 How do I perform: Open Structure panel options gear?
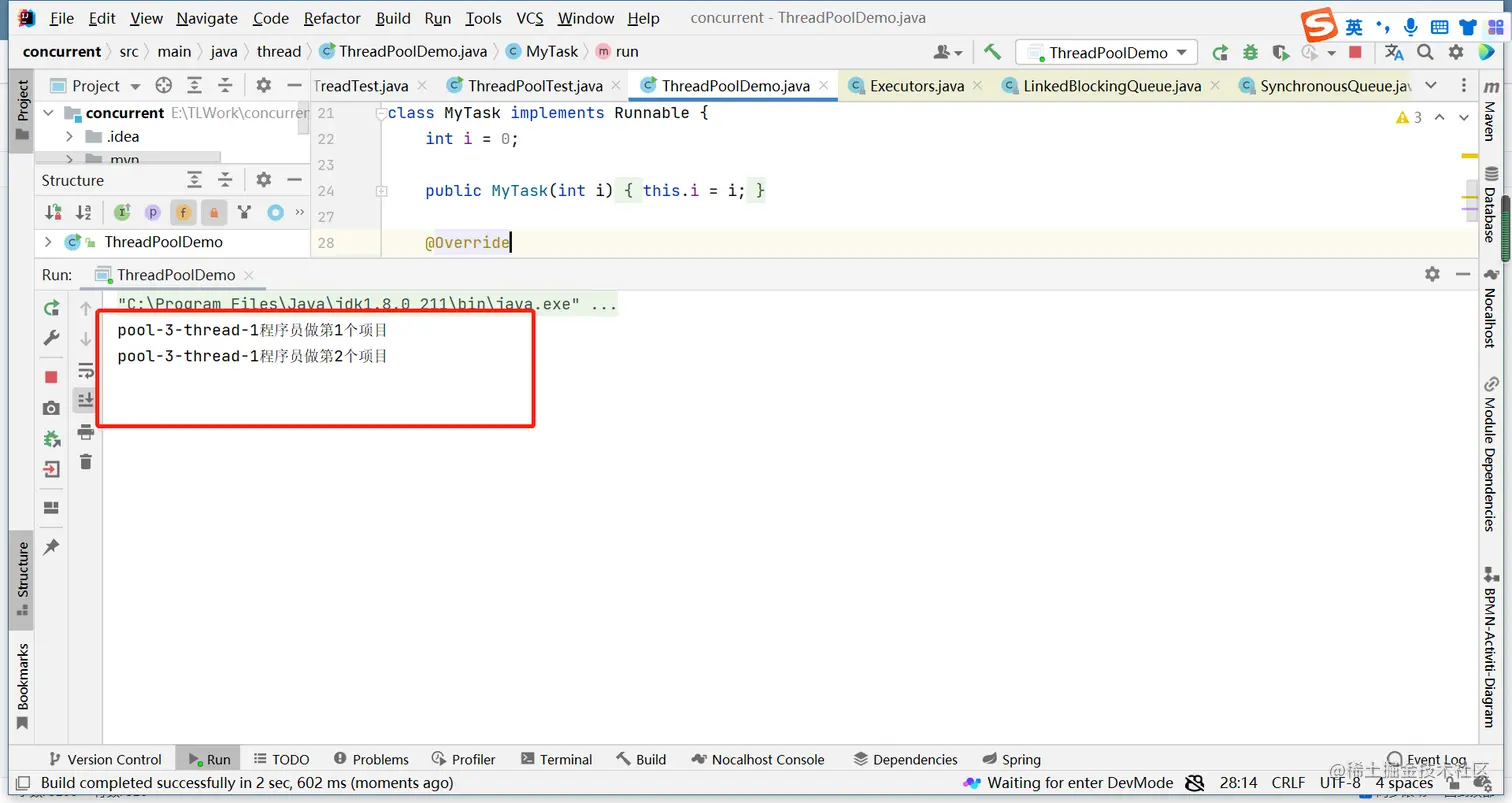tap(263, 180)
